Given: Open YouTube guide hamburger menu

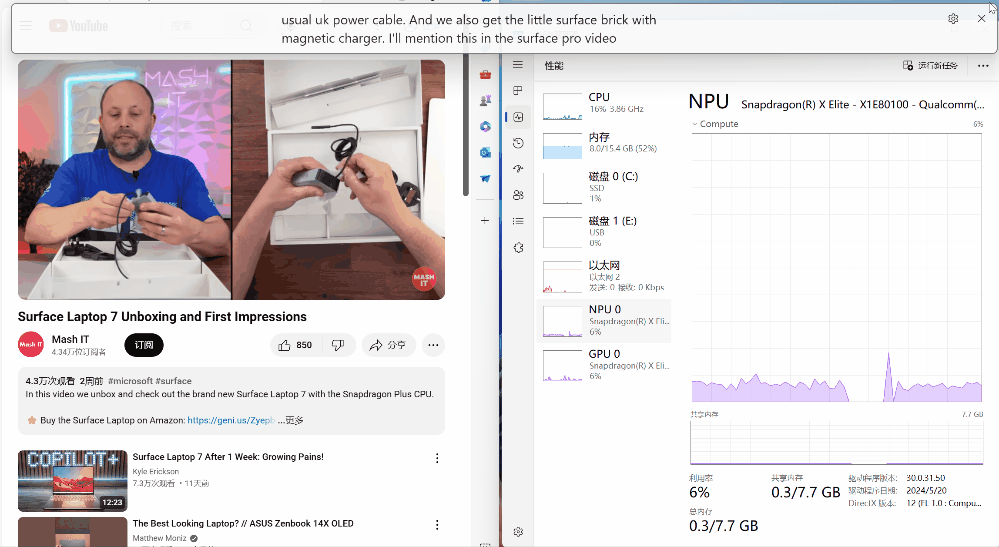Looking at the screenshot, I should click(25, 25).
